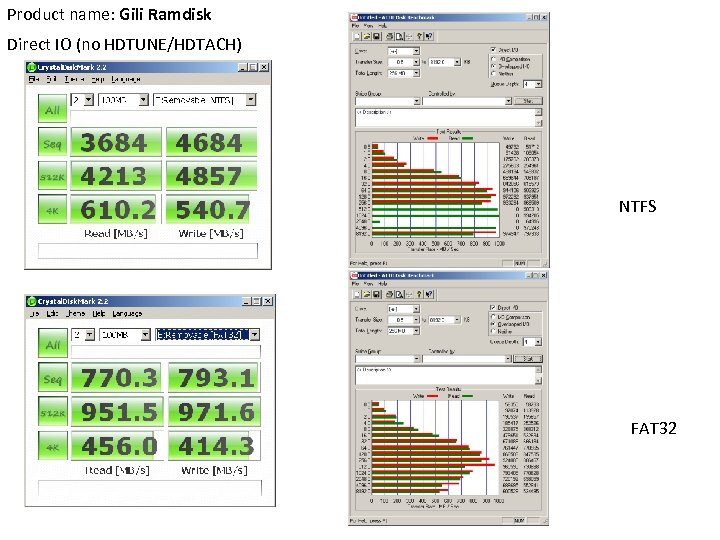Image resolution: width=720 pixels, height=540 pixels.
Task: Click ATTO title bar icon in upper window
Action: (x=354, y=17)
